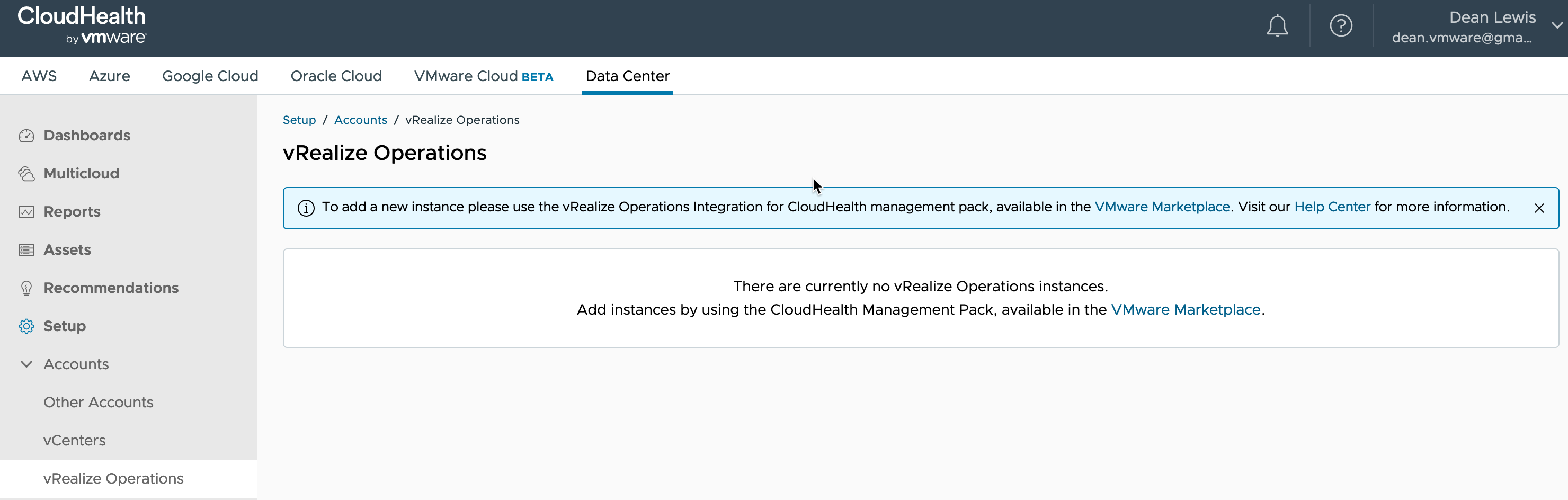Switch to the AWS tab
Screen dimensions: 1568x500
(x=39, y=76)
